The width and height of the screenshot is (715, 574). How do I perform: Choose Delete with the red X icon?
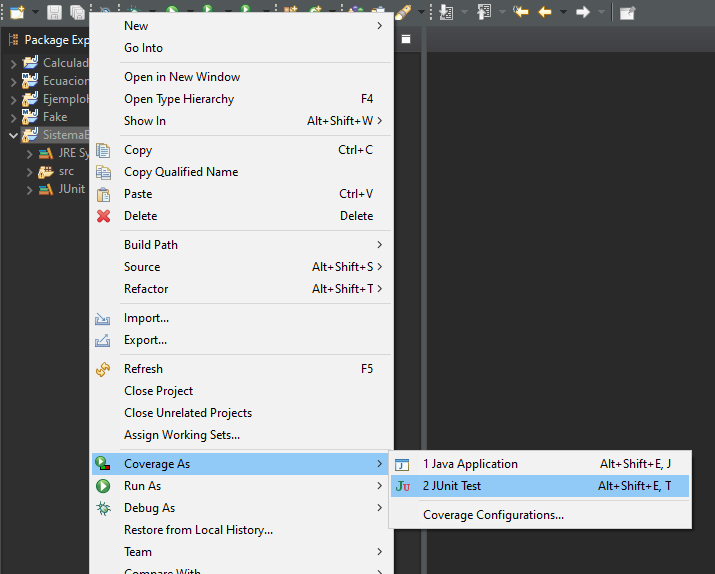point(140,216)
